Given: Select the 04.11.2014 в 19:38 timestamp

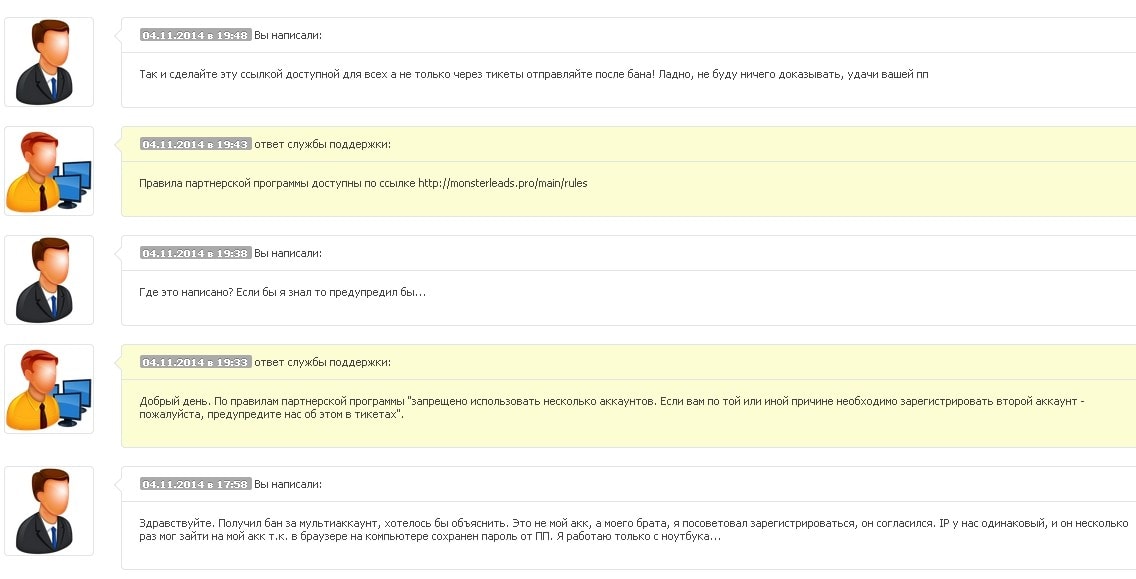Looking at the screenshot, I should [195, 253].
